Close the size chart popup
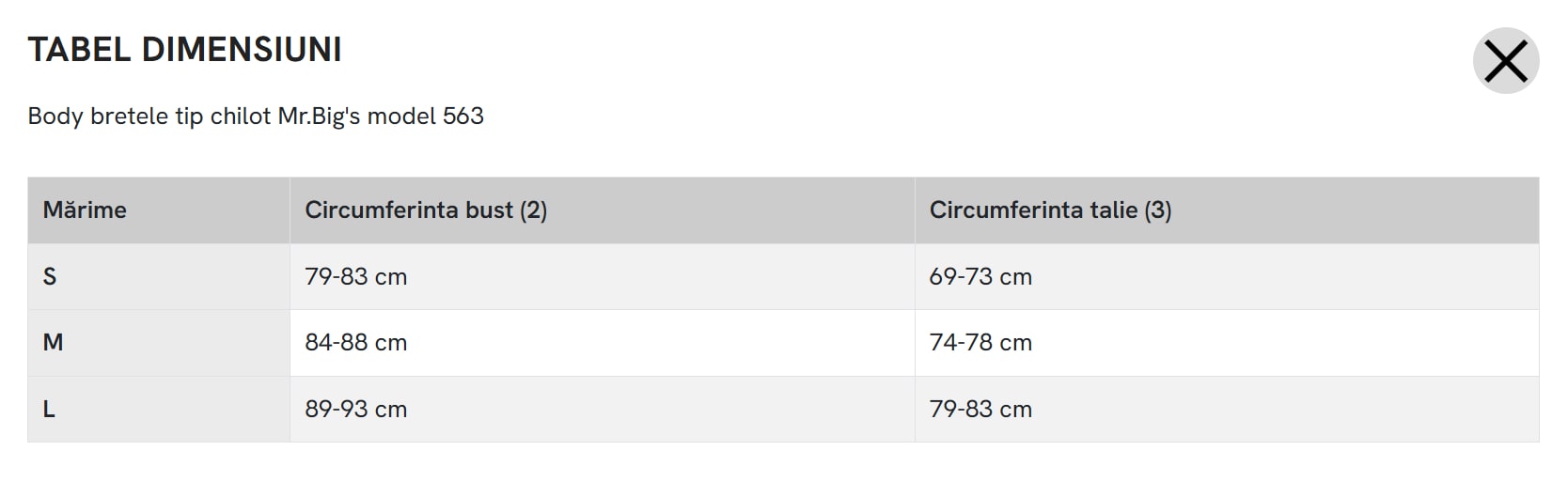 point(1505,62)
